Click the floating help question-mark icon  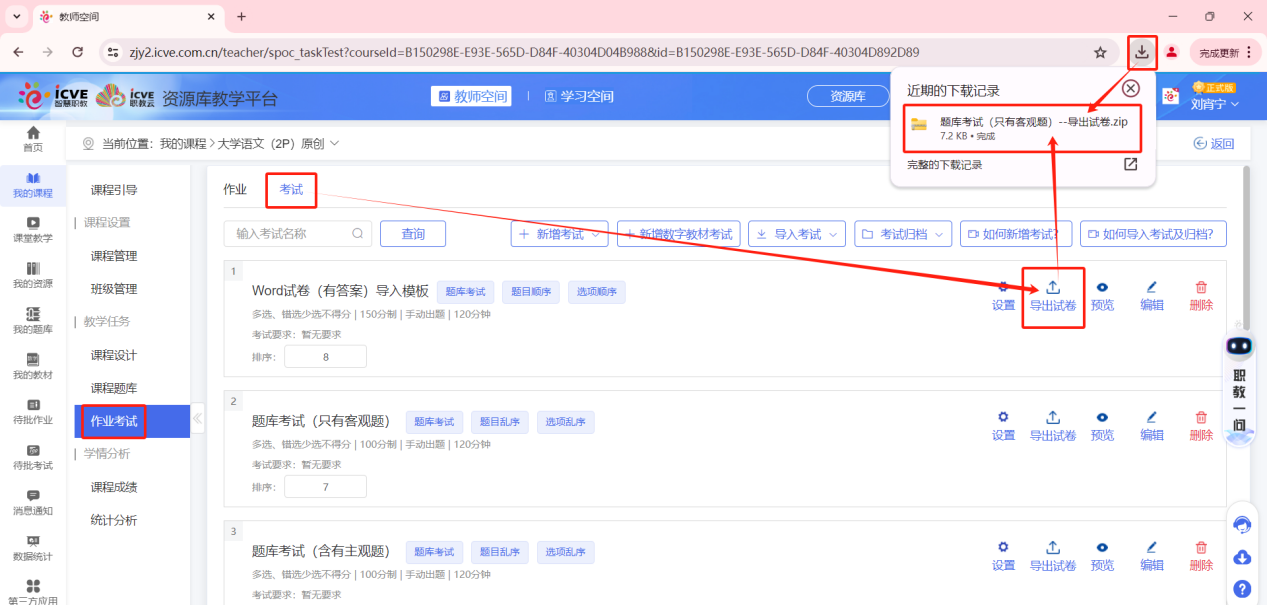[x=1241, y=589]
